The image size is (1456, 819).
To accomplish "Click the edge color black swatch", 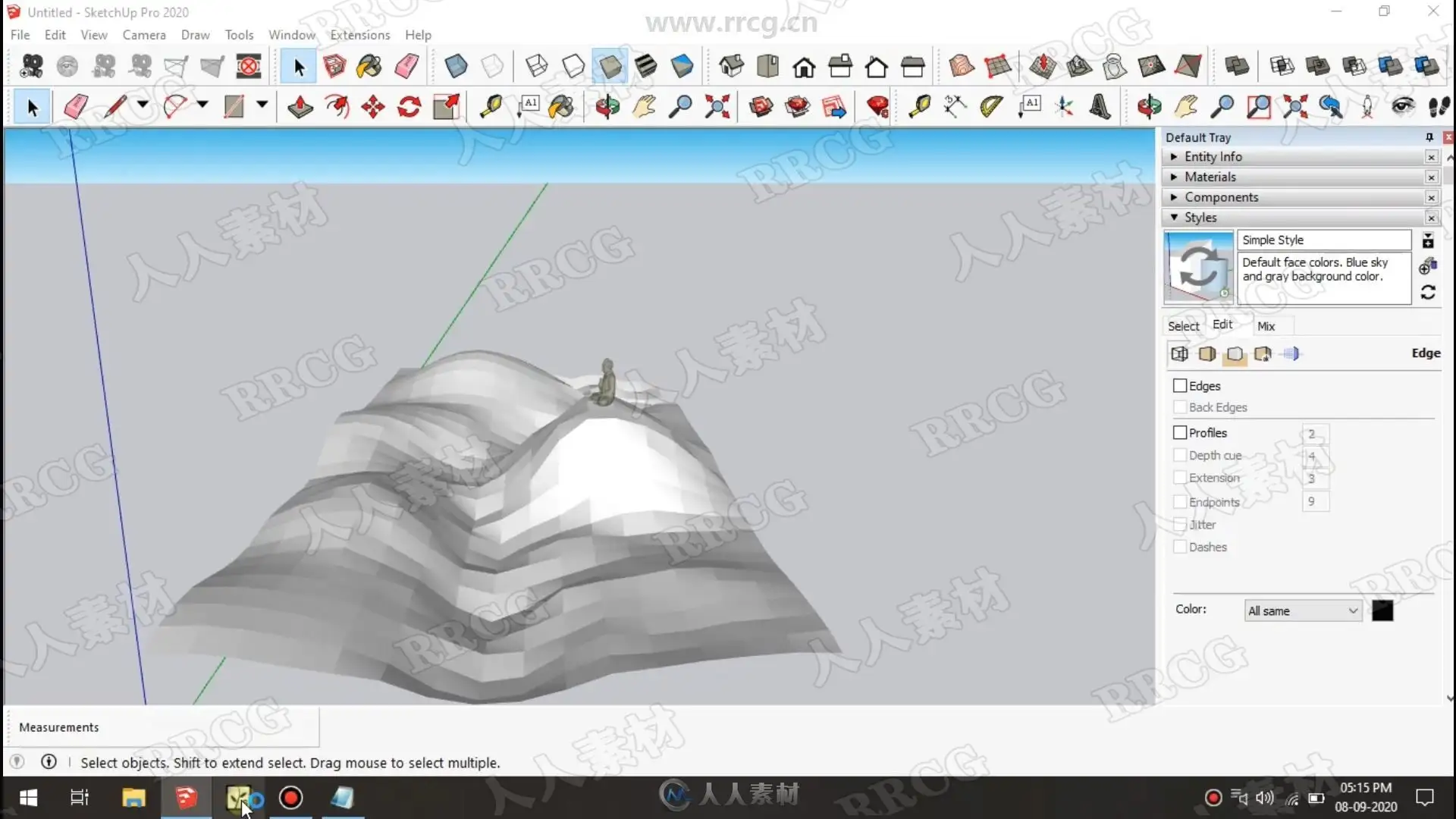I will coord(1382,611).
